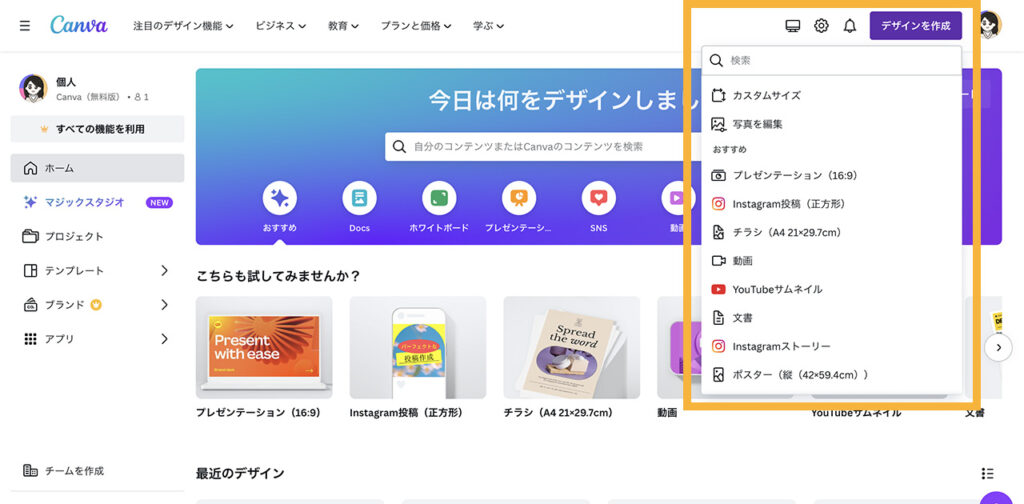
Task: Expand the テンプレート sidebar chevron
Action: pos(165,271)
